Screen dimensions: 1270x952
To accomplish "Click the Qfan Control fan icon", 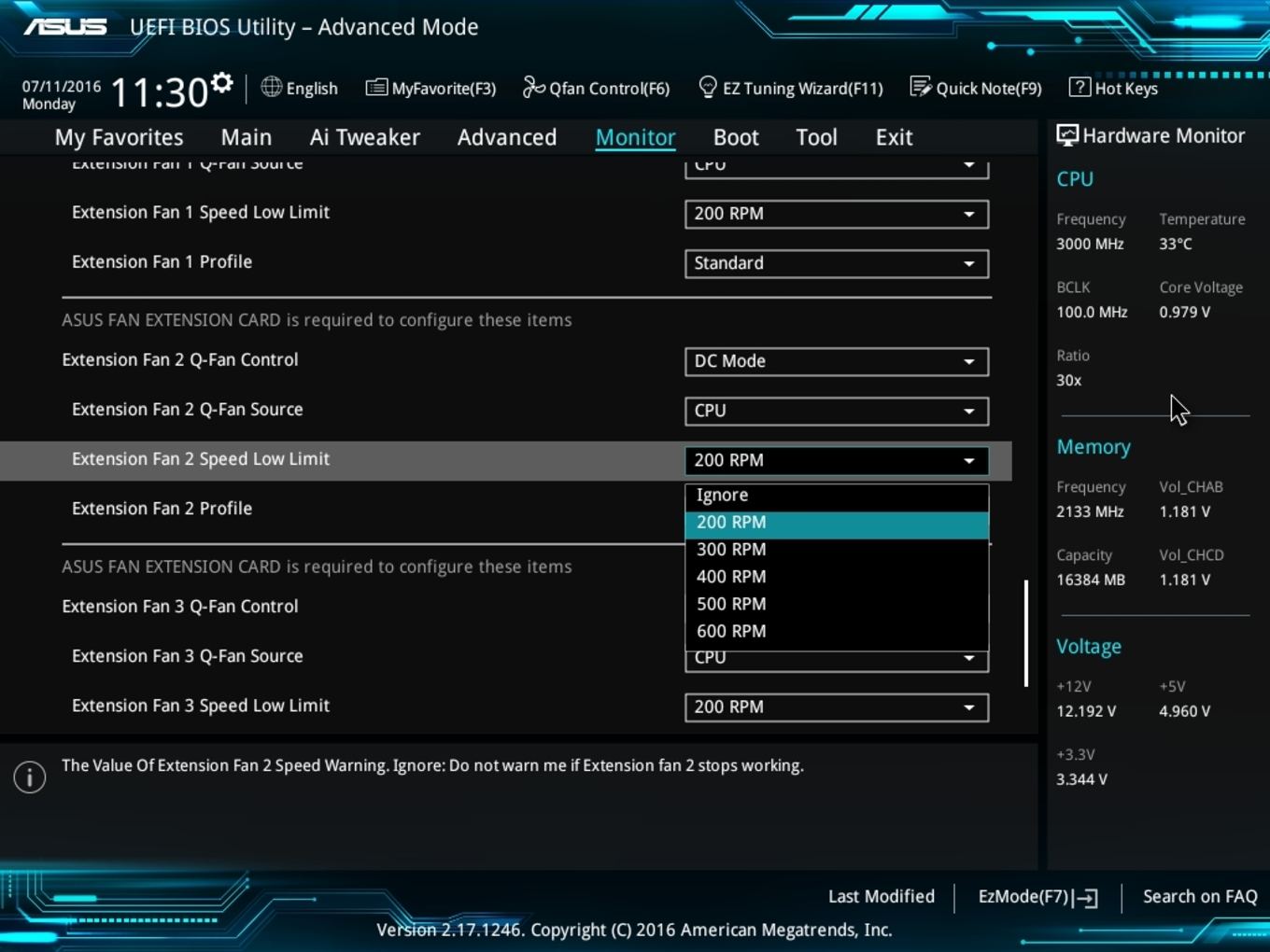I will click(533, 87).
